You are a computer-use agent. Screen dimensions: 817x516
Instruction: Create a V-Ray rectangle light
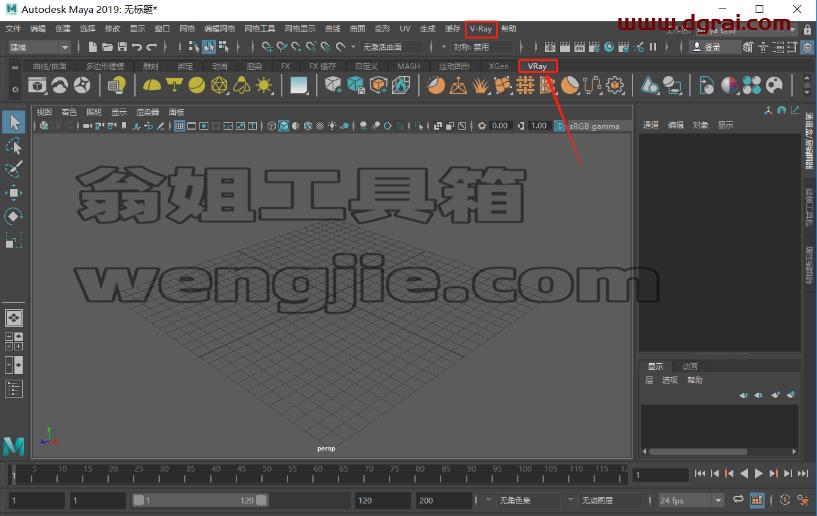pyautogui.click(x=174, y=85)
